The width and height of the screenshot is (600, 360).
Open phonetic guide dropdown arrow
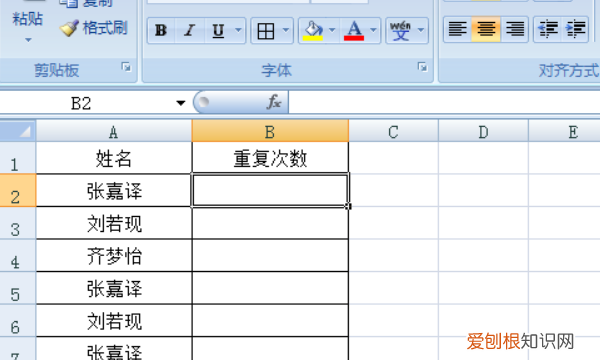point(421,30)
